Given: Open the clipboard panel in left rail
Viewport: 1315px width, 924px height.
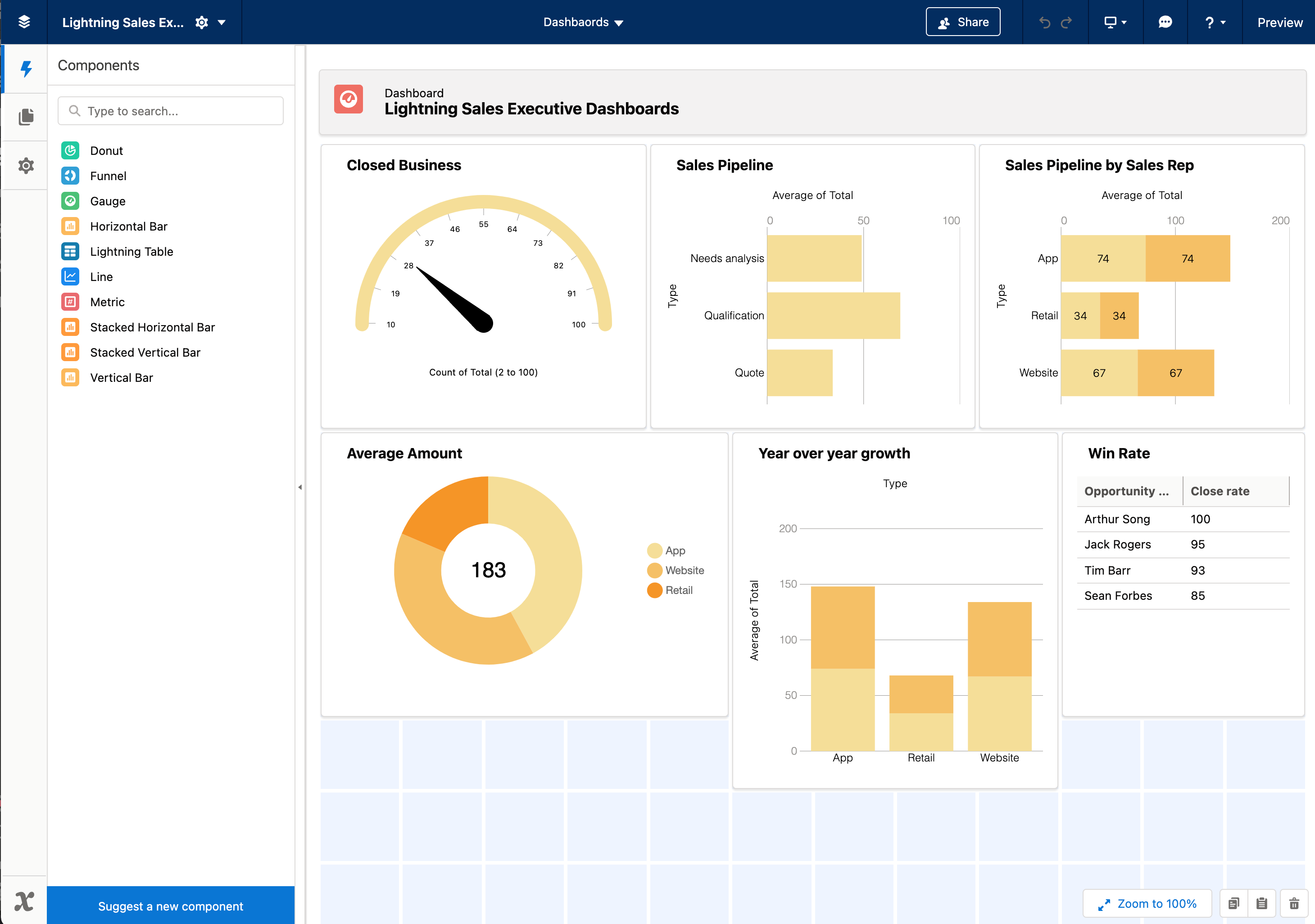Looking at the screenshot, I should tap(26, 116).
